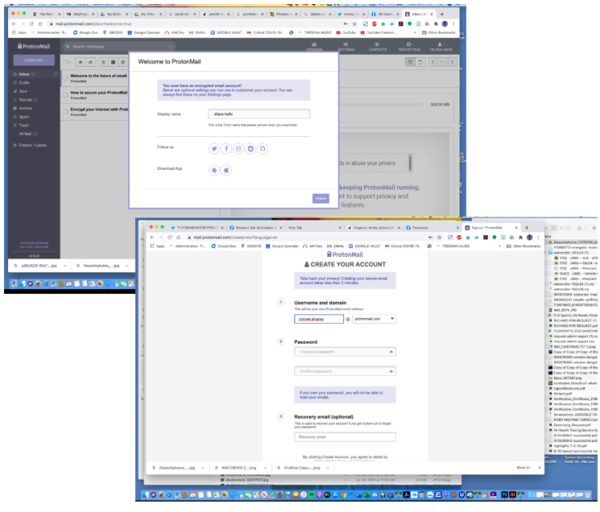The height and width of the screenshot is (512, 600).
Task: Download the Android app via icon
Action: (x=214, y=170)
